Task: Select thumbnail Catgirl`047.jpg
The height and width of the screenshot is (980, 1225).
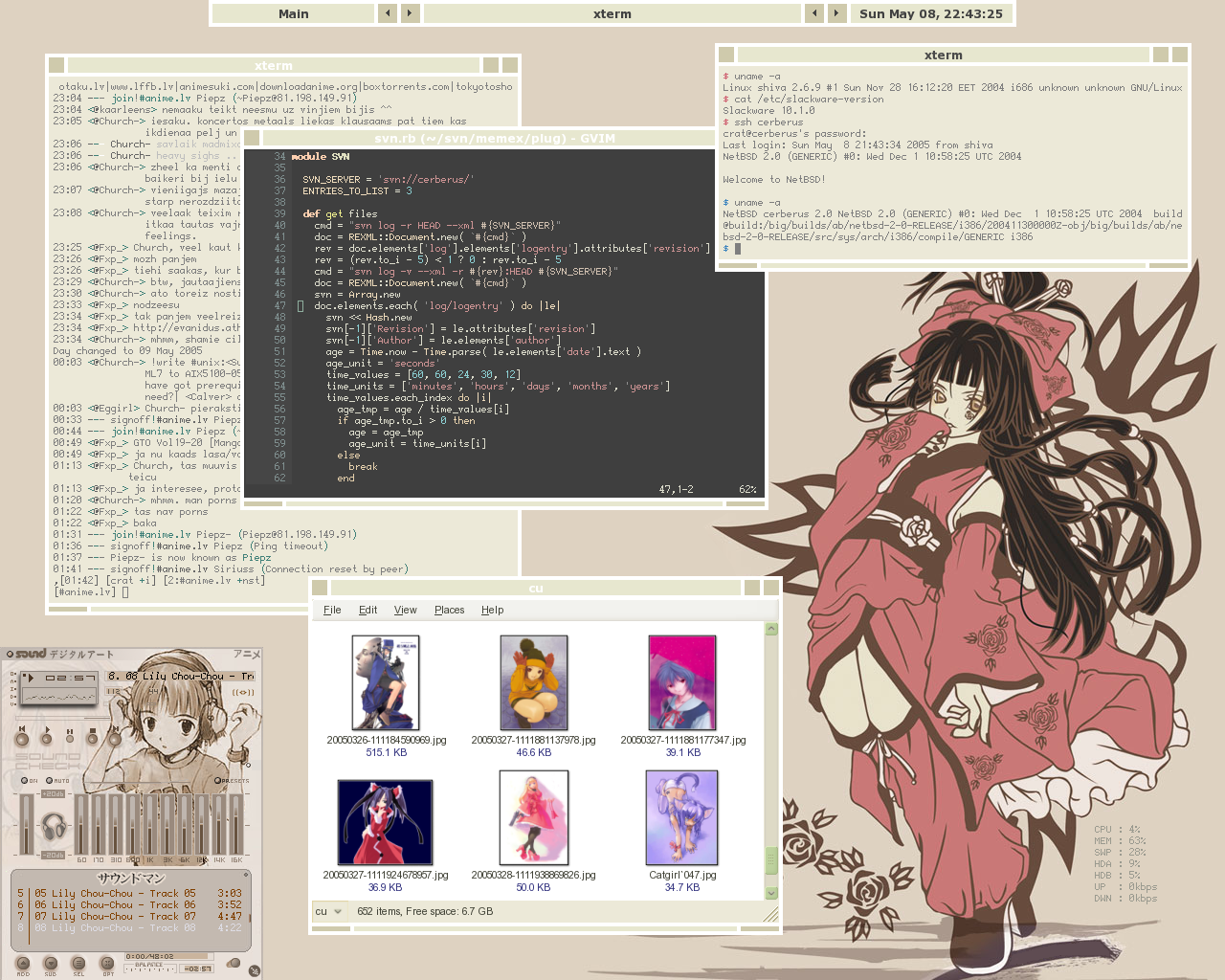Action: click(x=681, y=818)
